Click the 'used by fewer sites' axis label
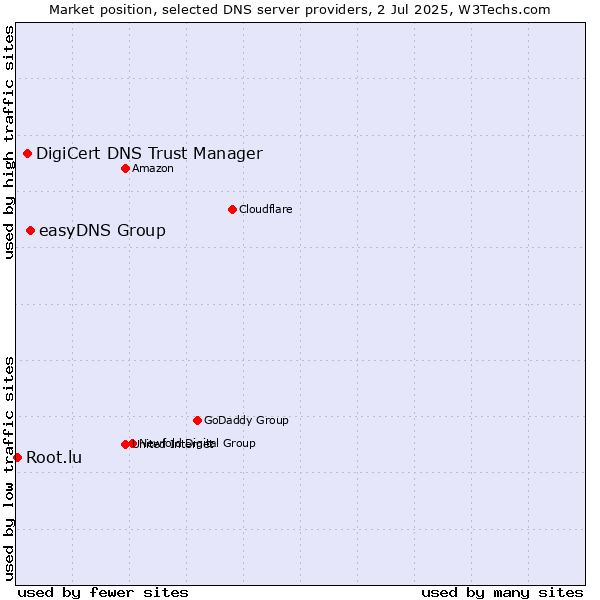Viewport: 600px width, 600px height. (103, 593)
